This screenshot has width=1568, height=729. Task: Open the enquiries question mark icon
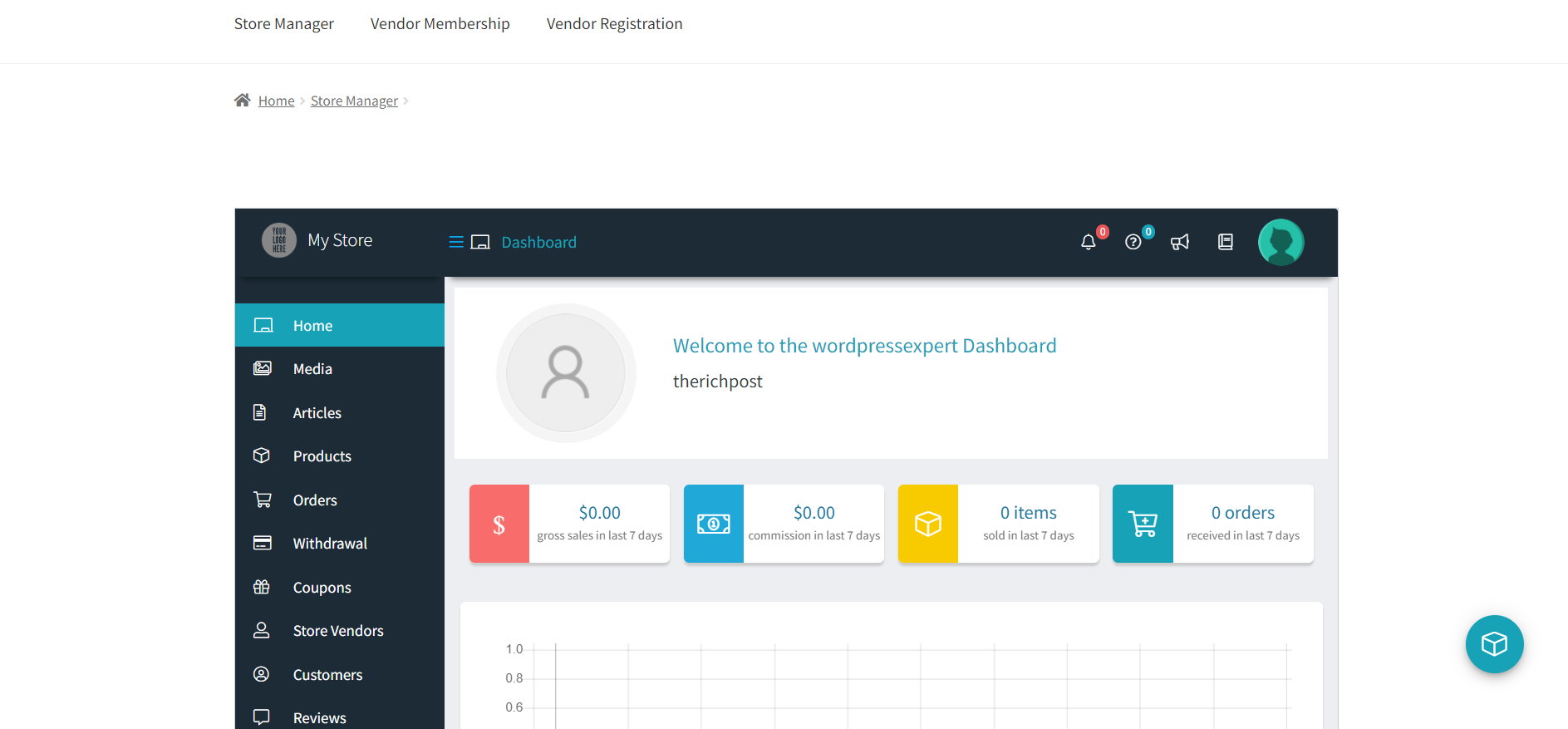[x=1133, y=242]
